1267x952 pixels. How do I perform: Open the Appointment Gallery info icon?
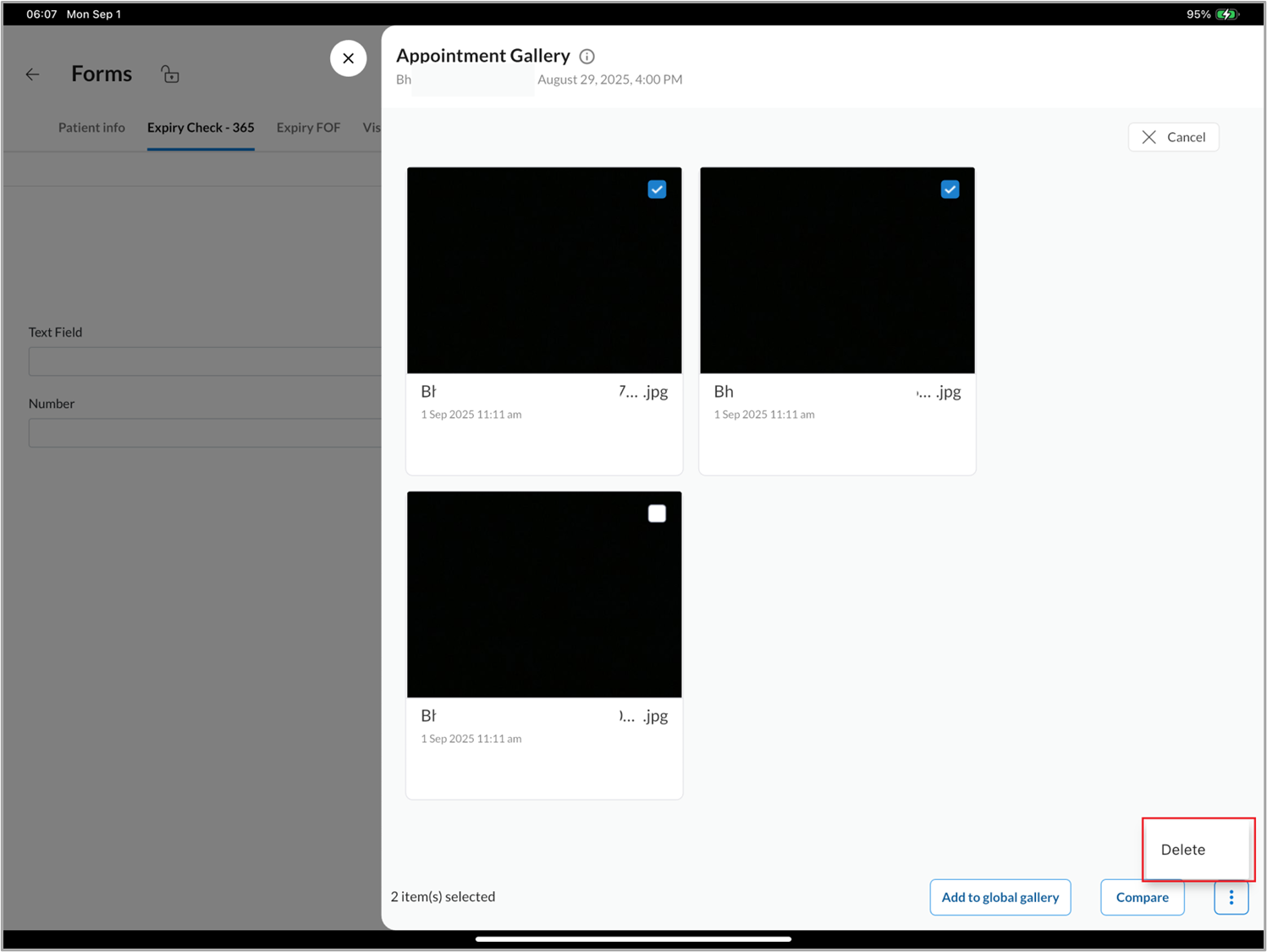tap(587, 57)
